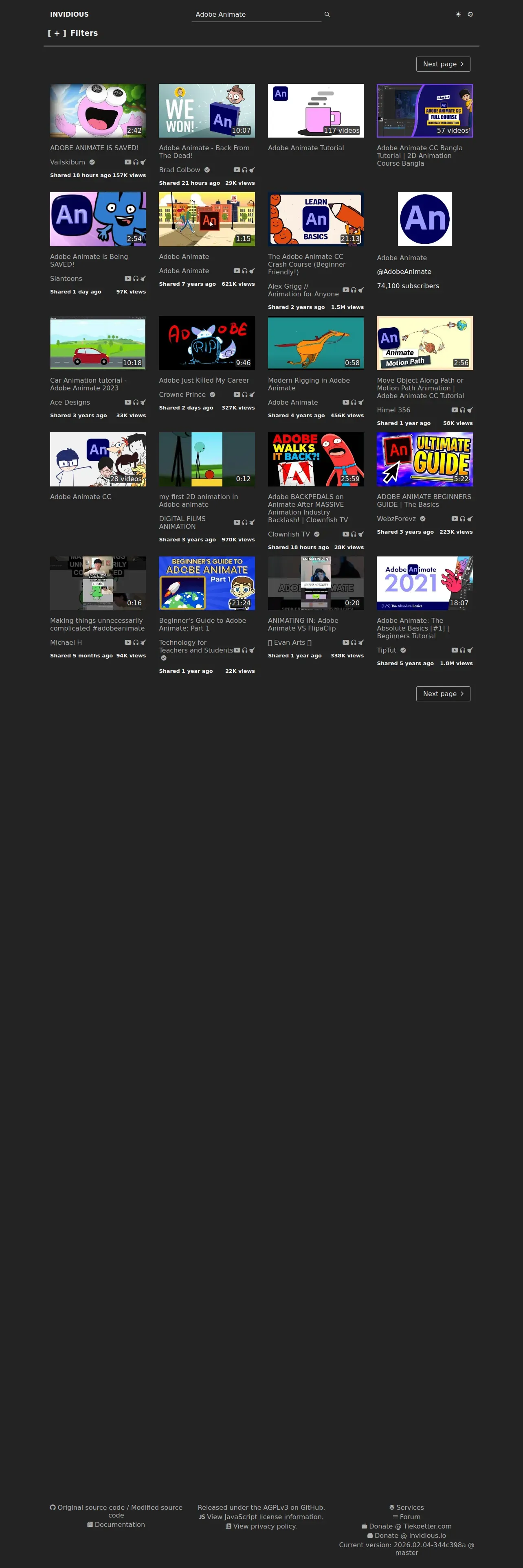
Task: Click YouTube icon on DIGITAL FILMS ANIMATION video
Action: [237, 522]
